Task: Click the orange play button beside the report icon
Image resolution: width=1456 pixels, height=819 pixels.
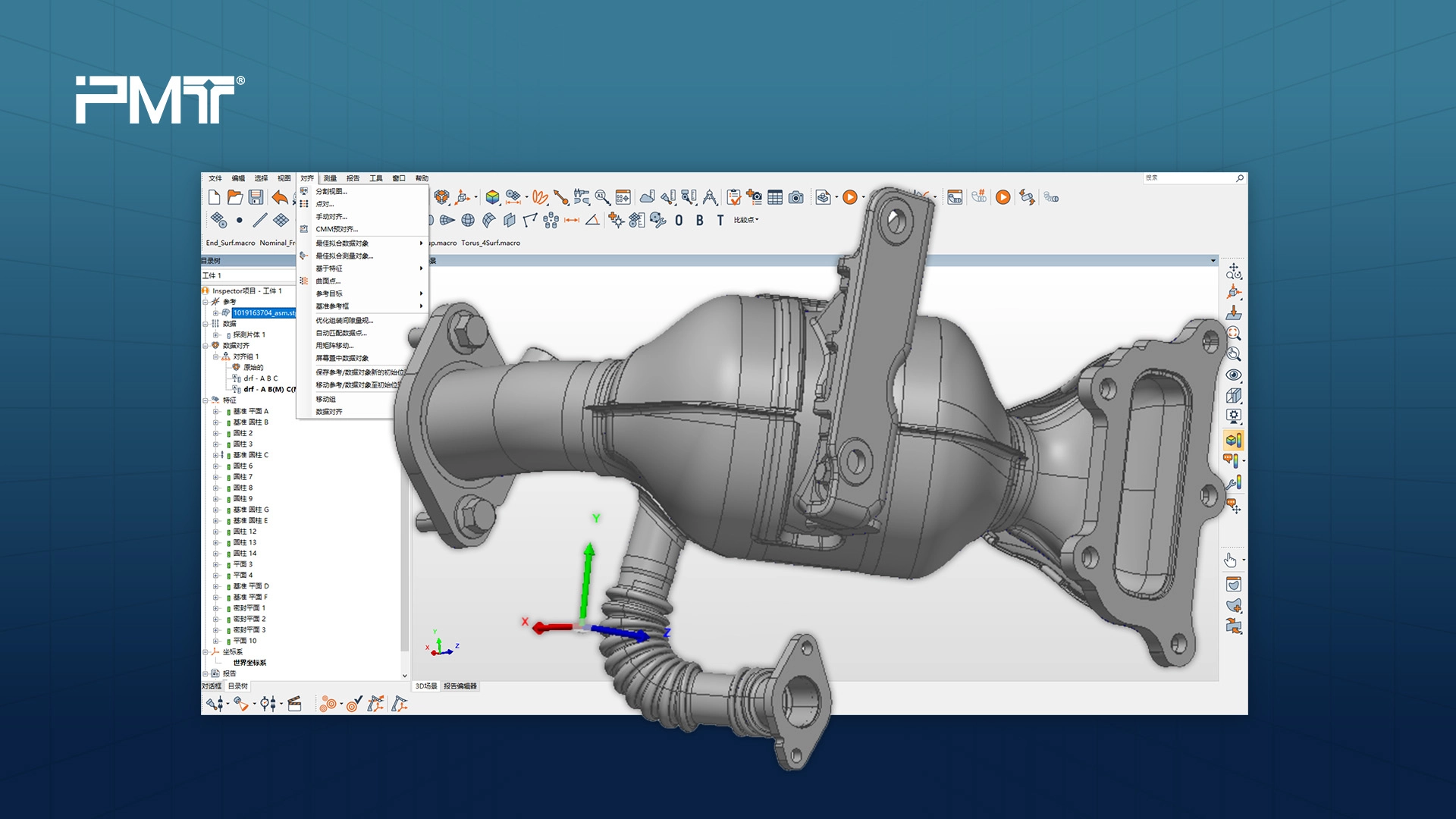Action: [850, 197]
